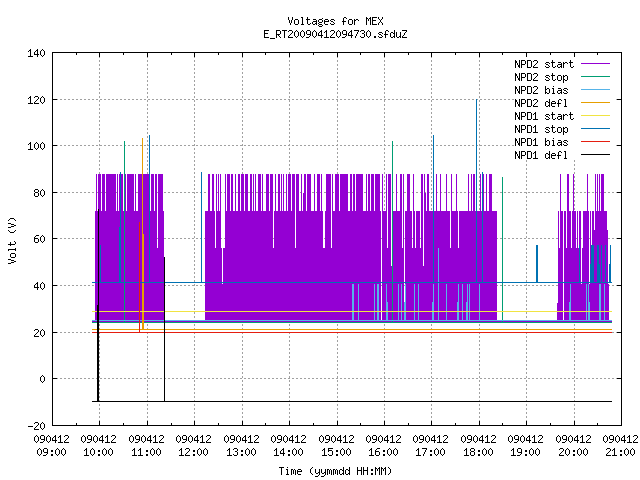Click the 40 y-axis tick label
This screenshot has height=480, width=640.
[x=39, y=286]
